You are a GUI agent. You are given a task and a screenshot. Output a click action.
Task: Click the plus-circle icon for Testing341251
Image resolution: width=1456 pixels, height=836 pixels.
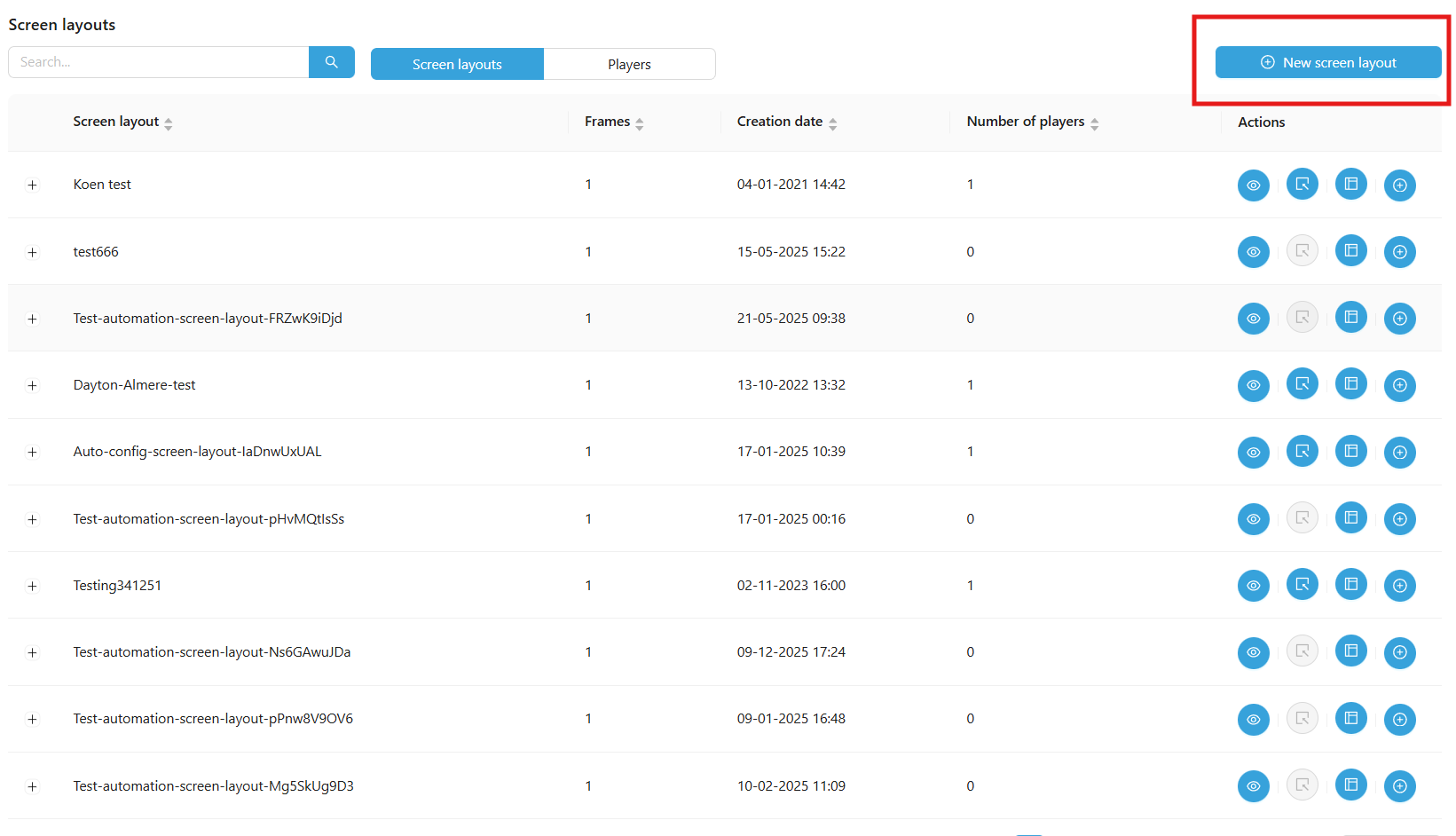(1399, 586)
